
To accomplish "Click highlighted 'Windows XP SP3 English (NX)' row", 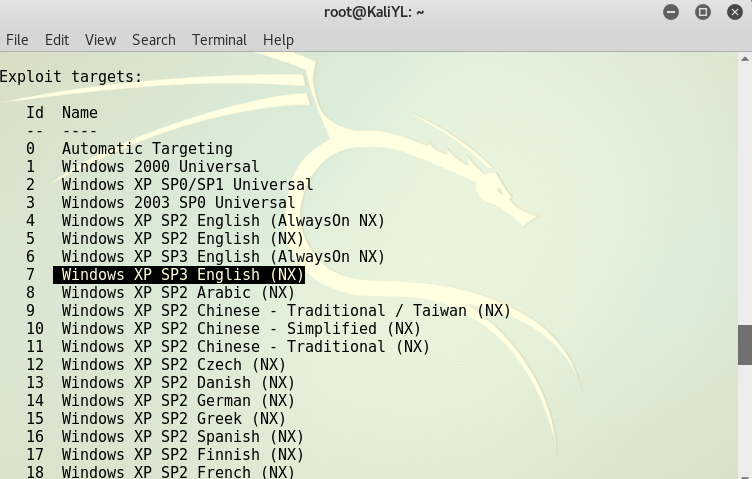I will 179,275.
